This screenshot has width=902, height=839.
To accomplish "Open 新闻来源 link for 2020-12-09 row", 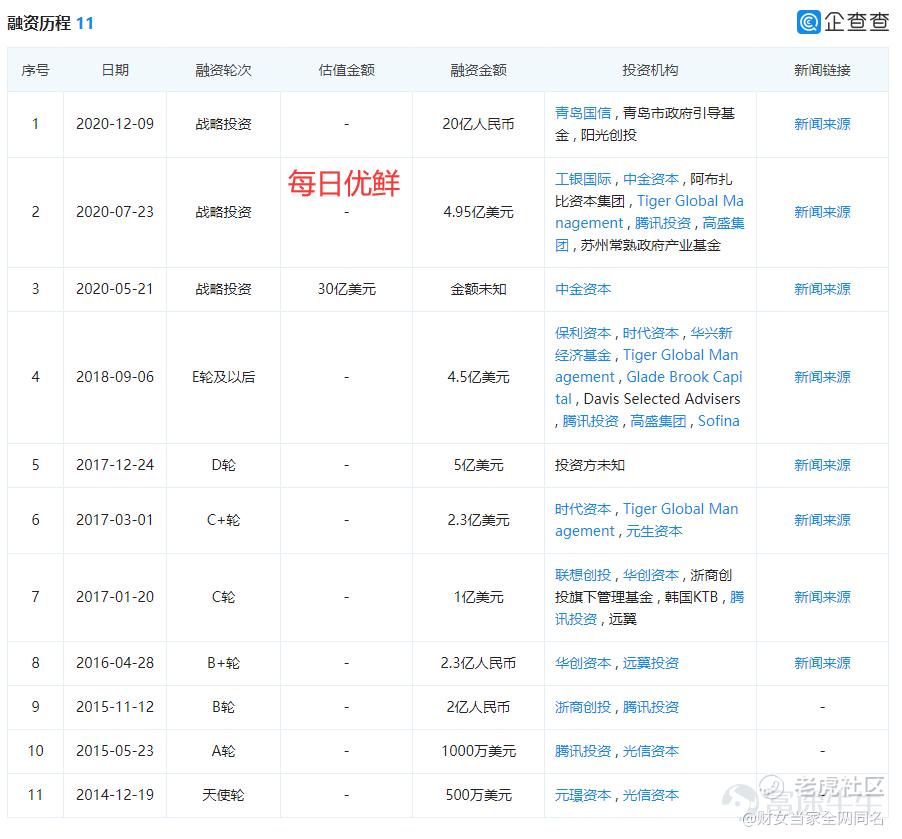I will 822,124.
